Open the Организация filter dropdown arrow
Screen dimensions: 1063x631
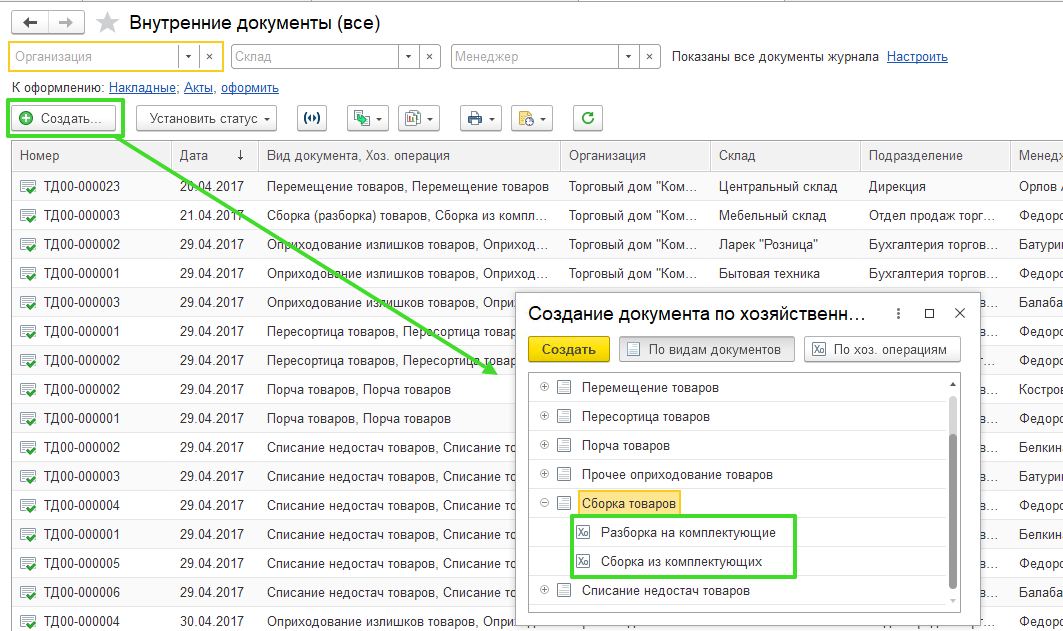[188, 57]
